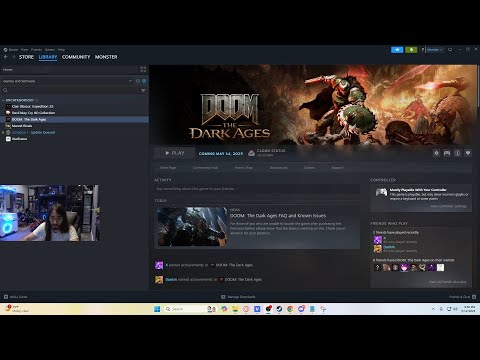Click Add a Game at bottom left
The width and height of the screenshot is (480, 360).
pos(15,297)
